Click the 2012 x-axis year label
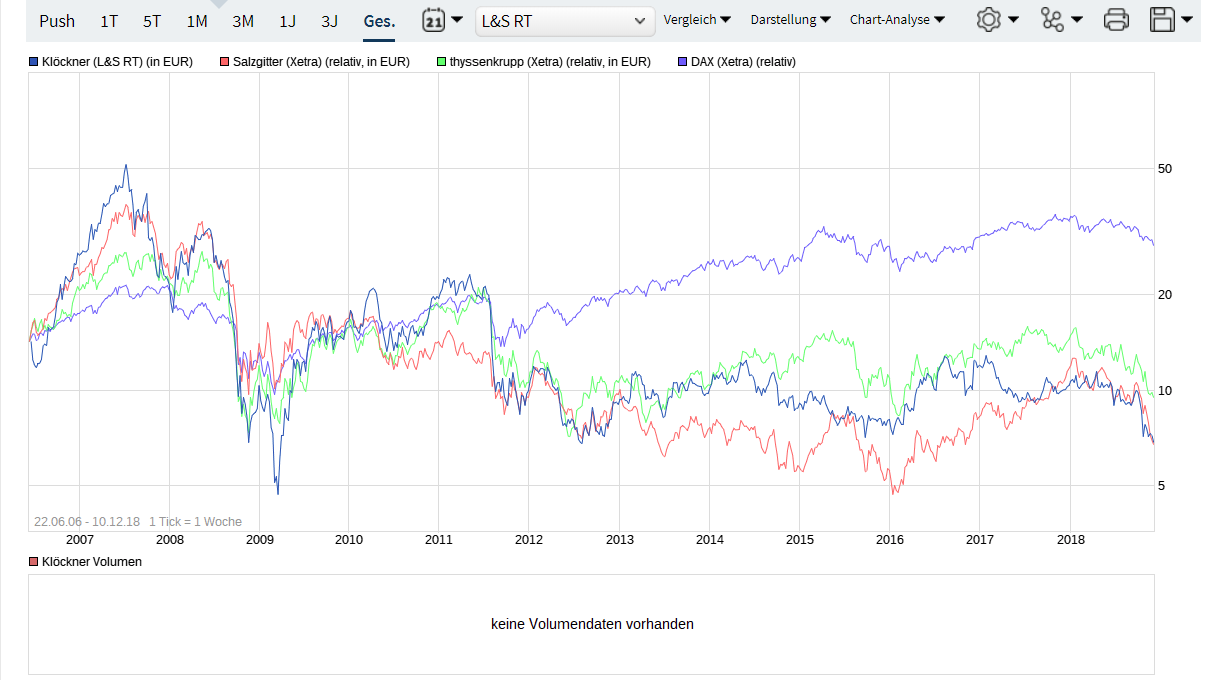Viewport: 1210px width, 680px height. pos(529,540)
